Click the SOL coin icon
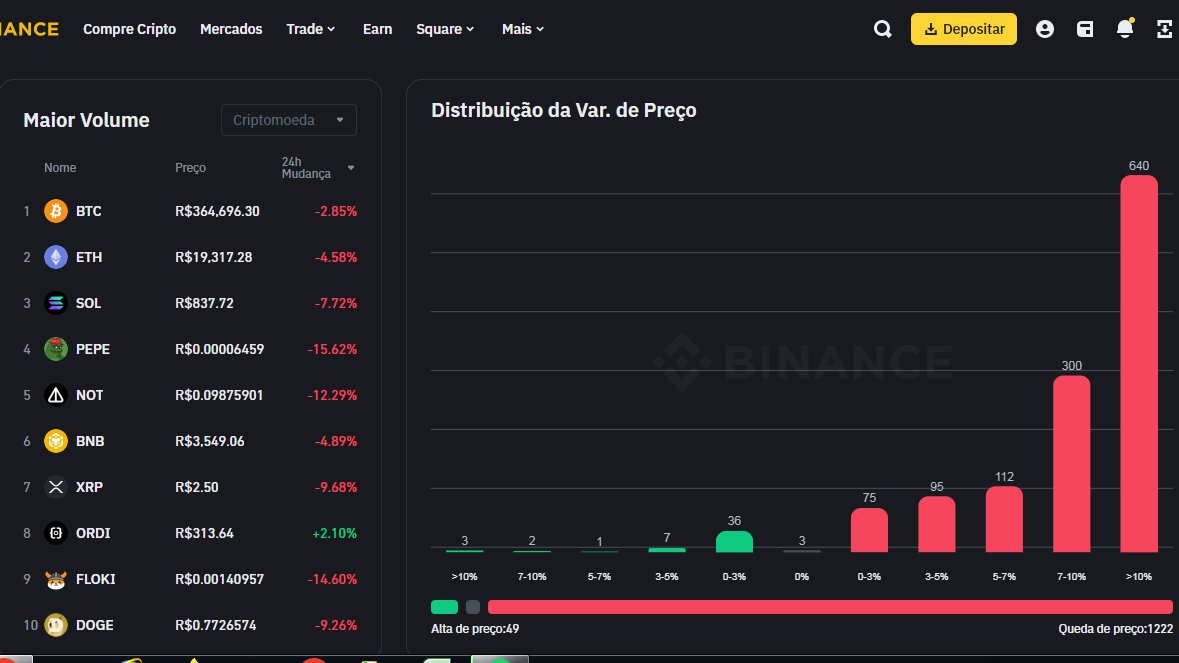This screenshot has width=1179, height=663. click(x=56, y=303)
